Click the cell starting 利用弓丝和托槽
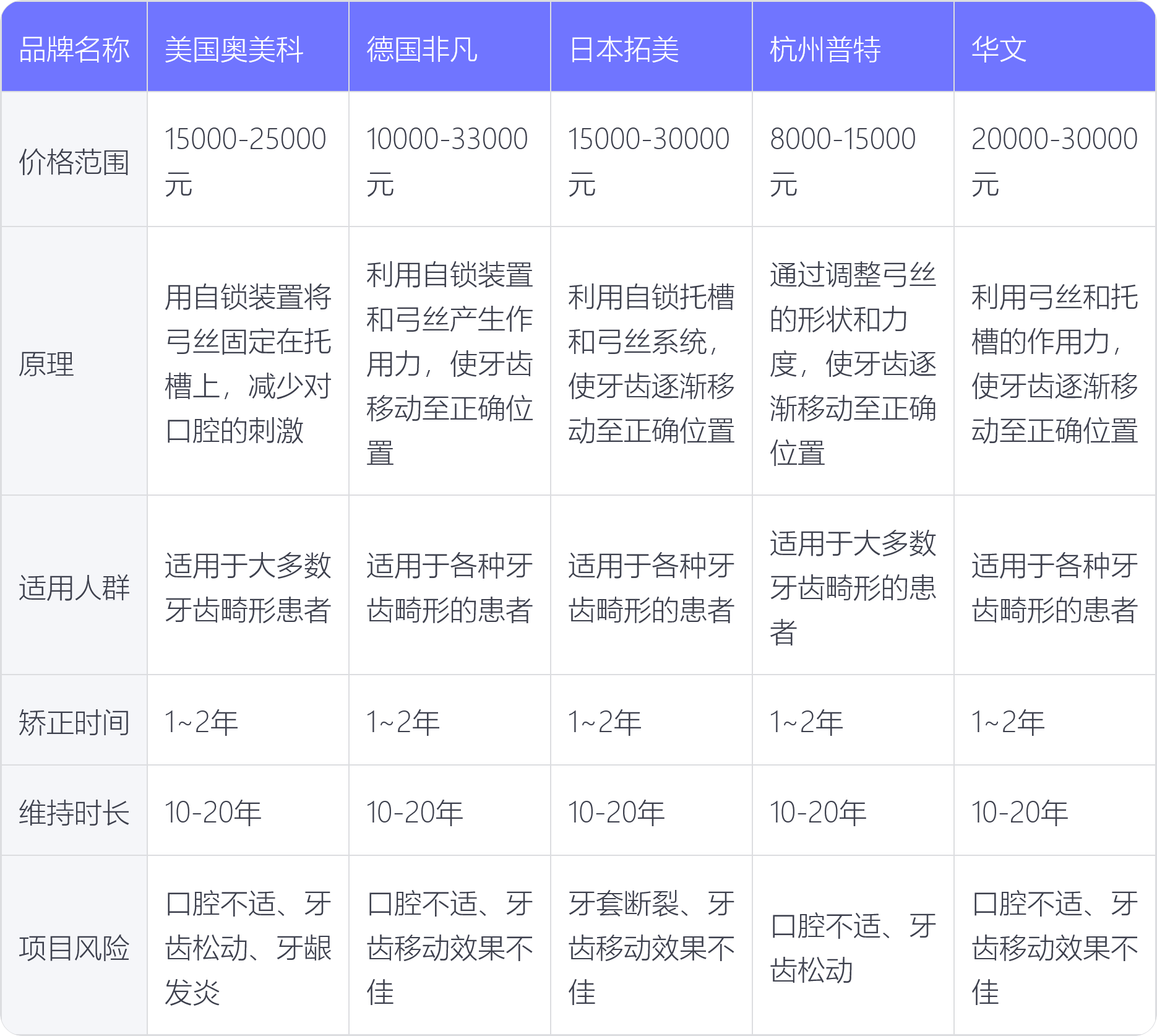The height and width of the screenshot is (1036, 1157). point(1054,361)
